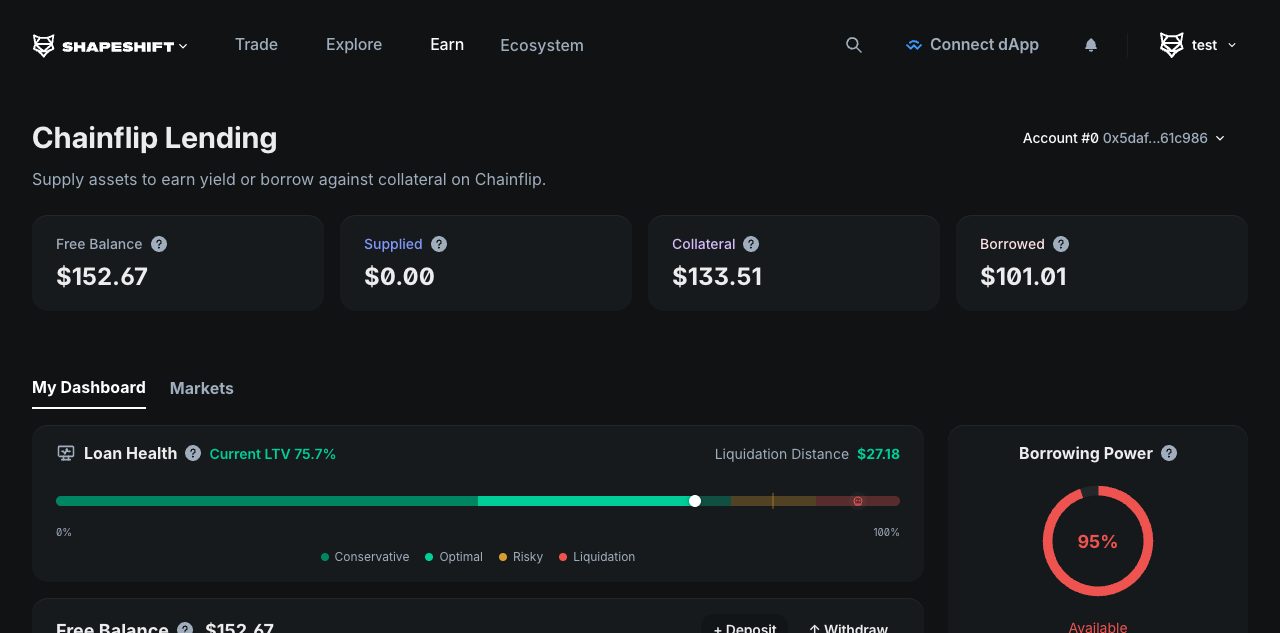The height and width of the screenshot is (633, 1280).
Task: Click the Loan Health chart icon
Action: point(65,453)
